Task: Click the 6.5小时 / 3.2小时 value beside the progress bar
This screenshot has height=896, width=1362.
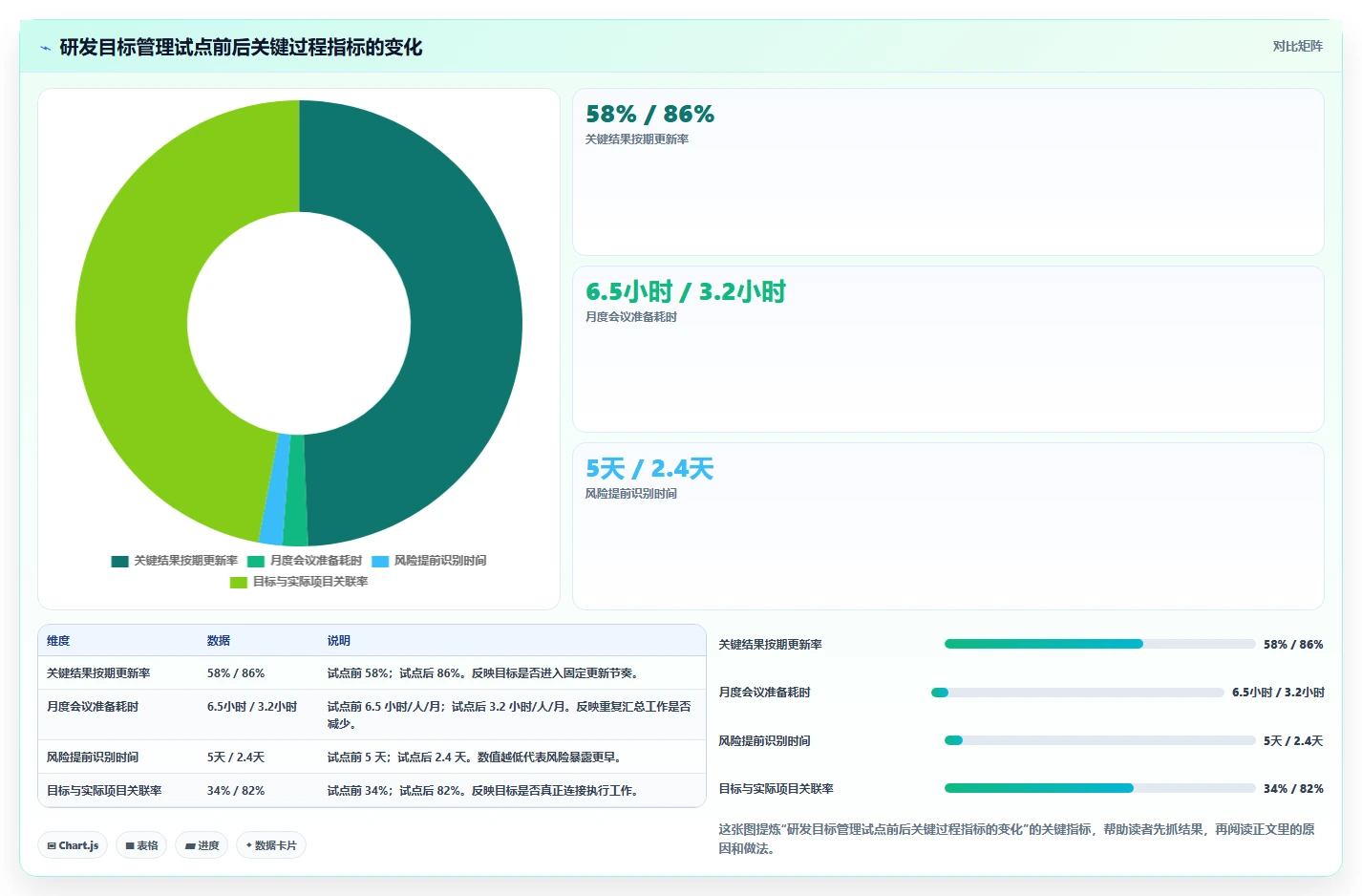Action: pyautogui.click(x=1278, y=693)
